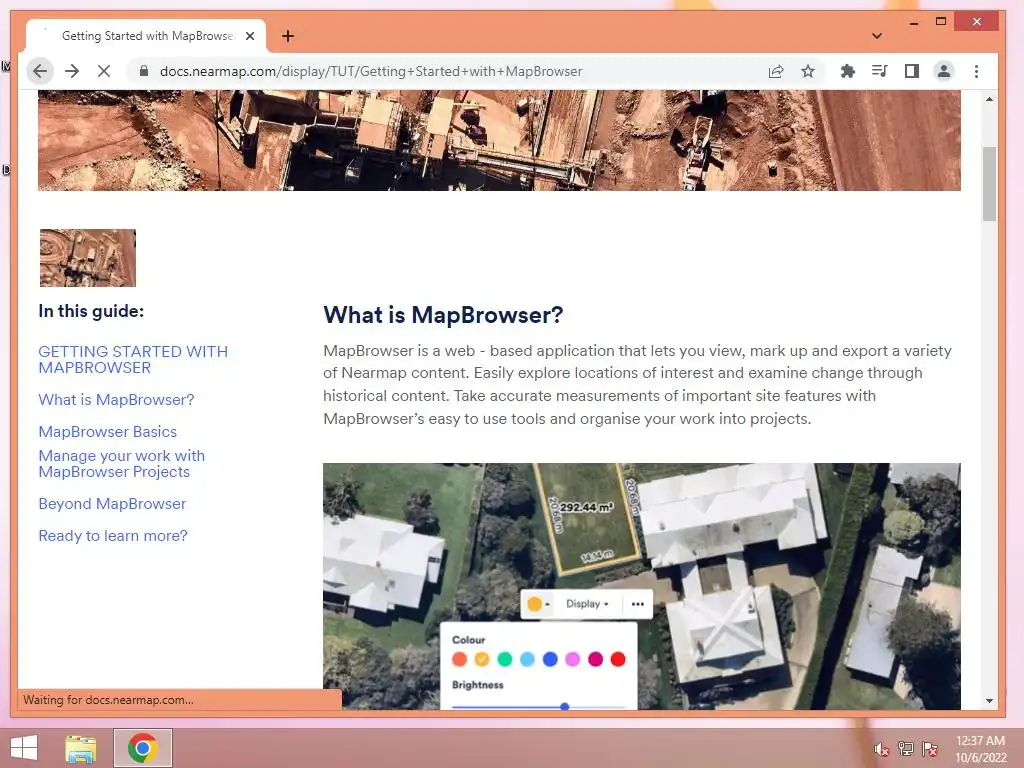Click the small mine site thumbnail

coord(88,258)
